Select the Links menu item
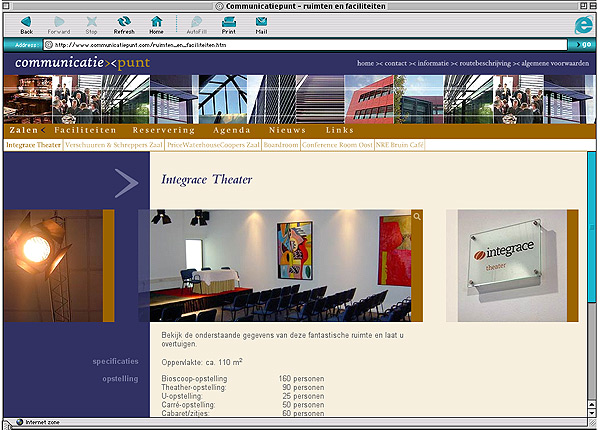The image size is (600, 430). point(340,130)
